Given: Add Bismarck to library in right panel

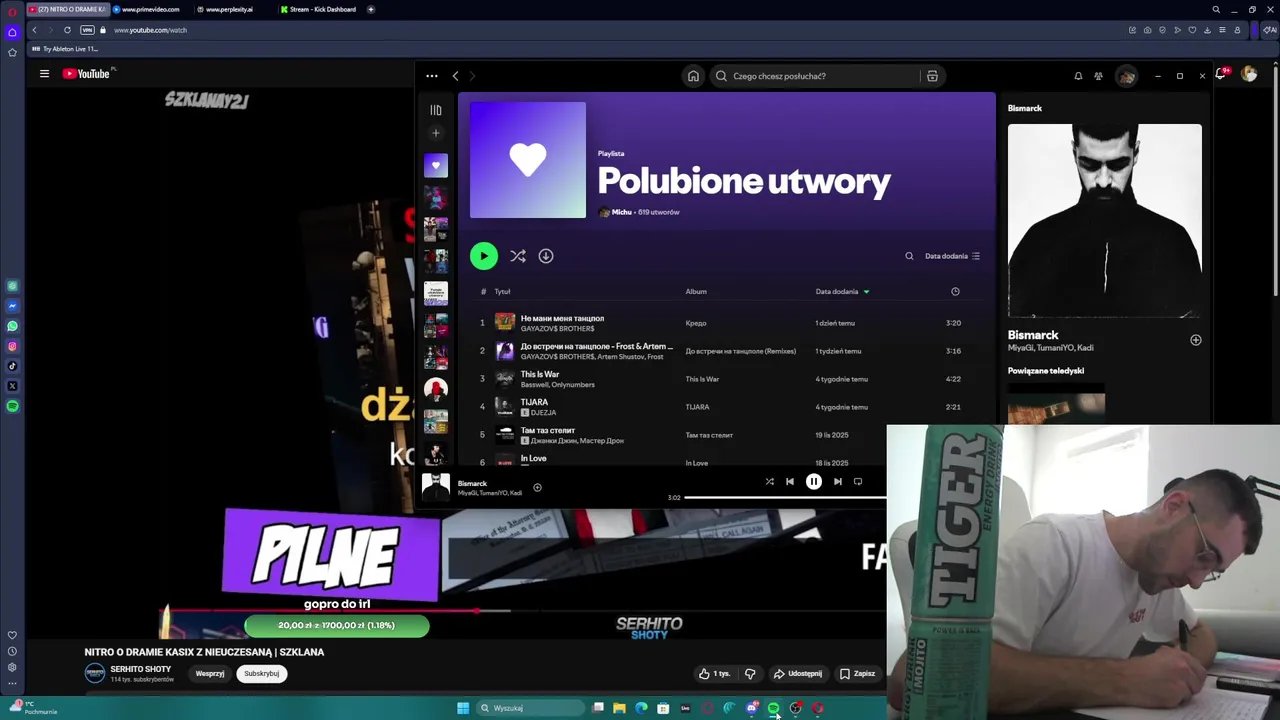Looking at the screenshot, I should [x=1196, y=340].
